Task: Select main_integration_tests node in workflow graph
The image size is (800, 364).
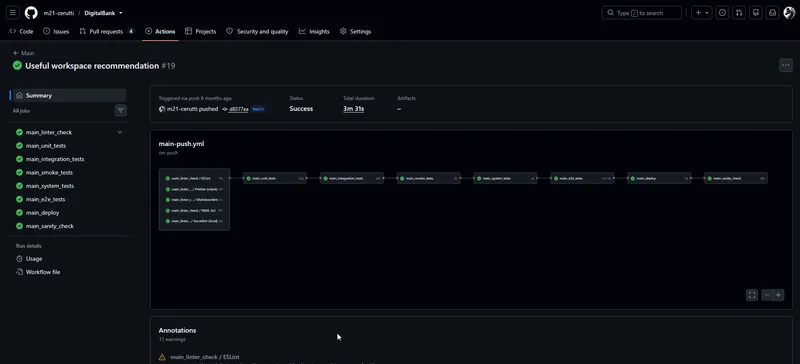Action: pyautogui.click(x=352, y=179)
